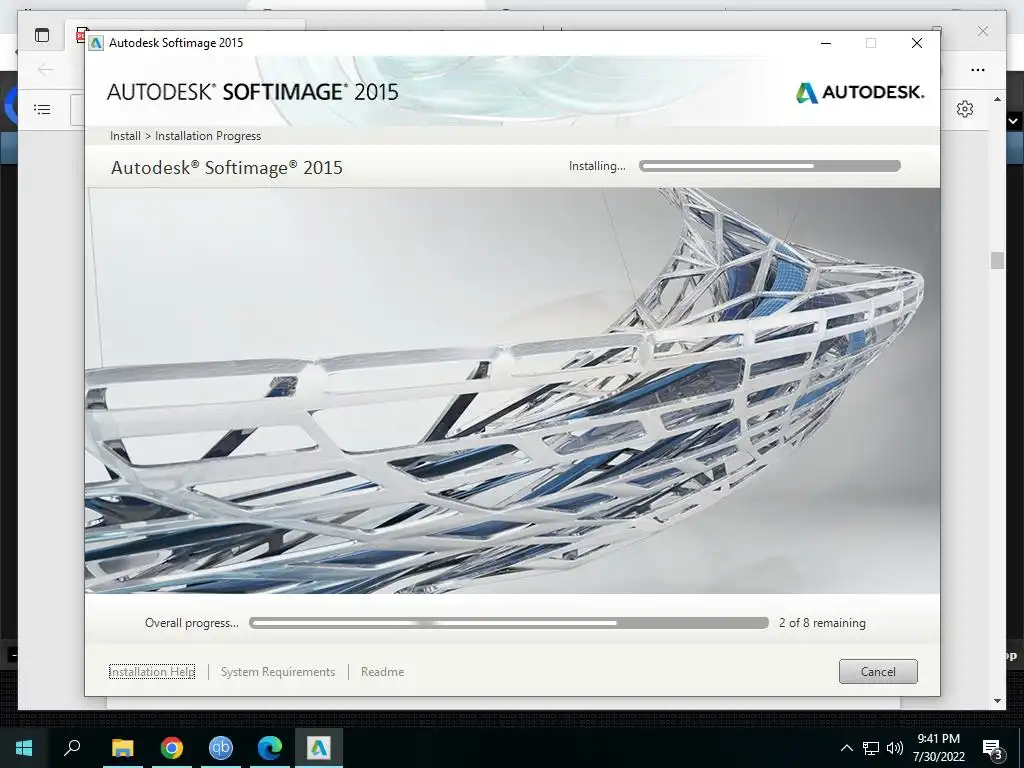
Task: Click the 'Install > Installation Progress' breadcrumb
Action: tap(185, 136)
